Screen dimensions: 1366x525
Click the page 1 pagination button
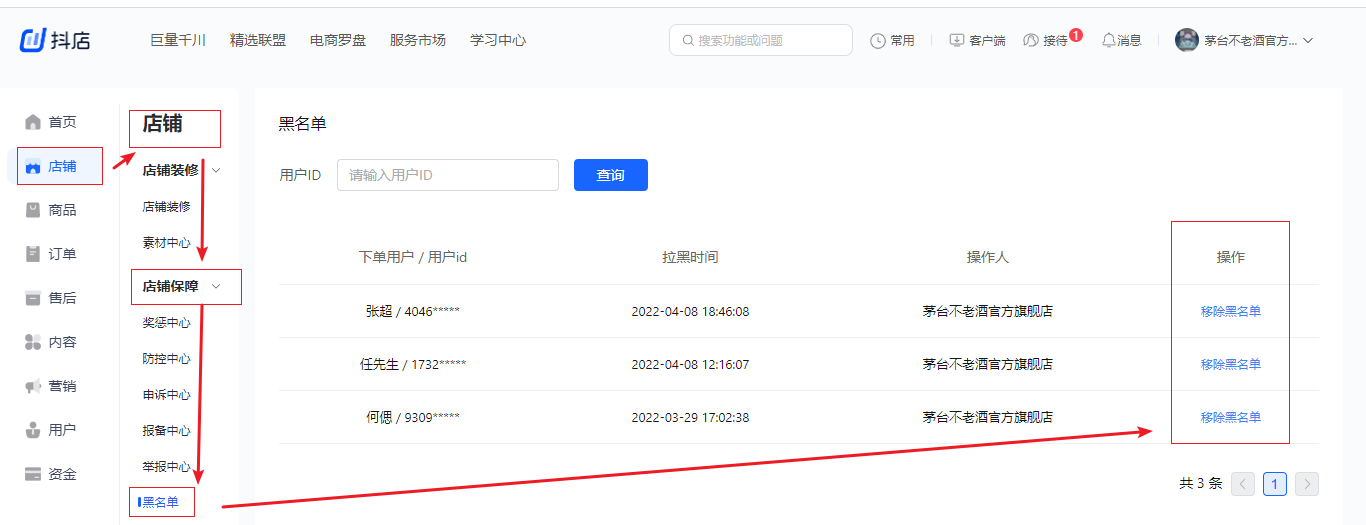[1274, 484]
